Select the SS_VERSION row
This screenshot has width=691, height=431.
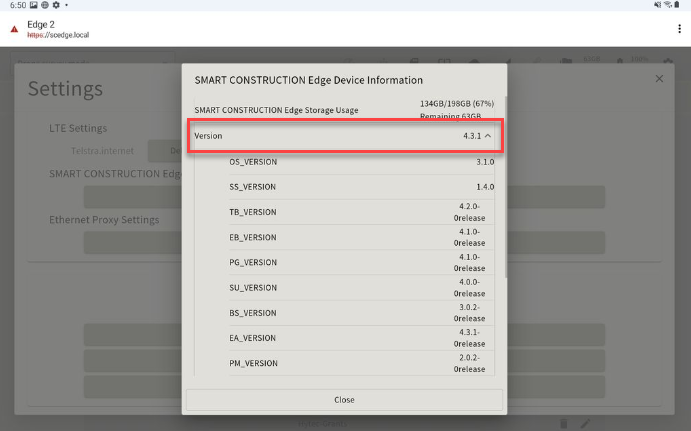point(361,187)
